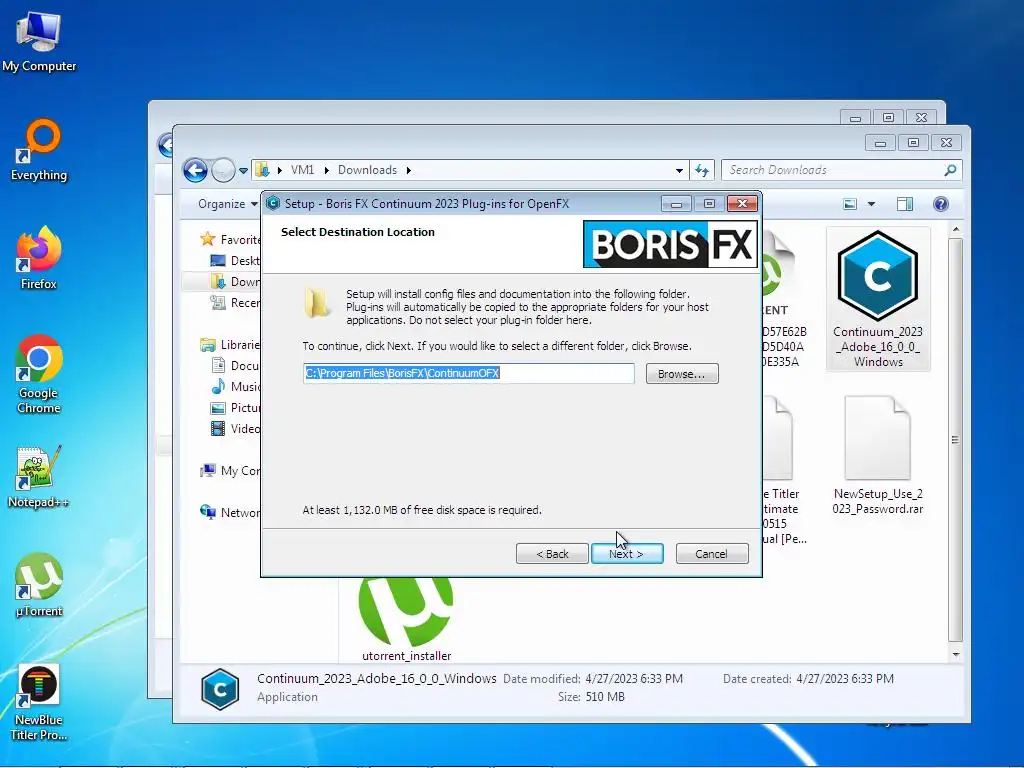
Task: Select Recent Places in navigation pane
Action: [x=235, y=302]
